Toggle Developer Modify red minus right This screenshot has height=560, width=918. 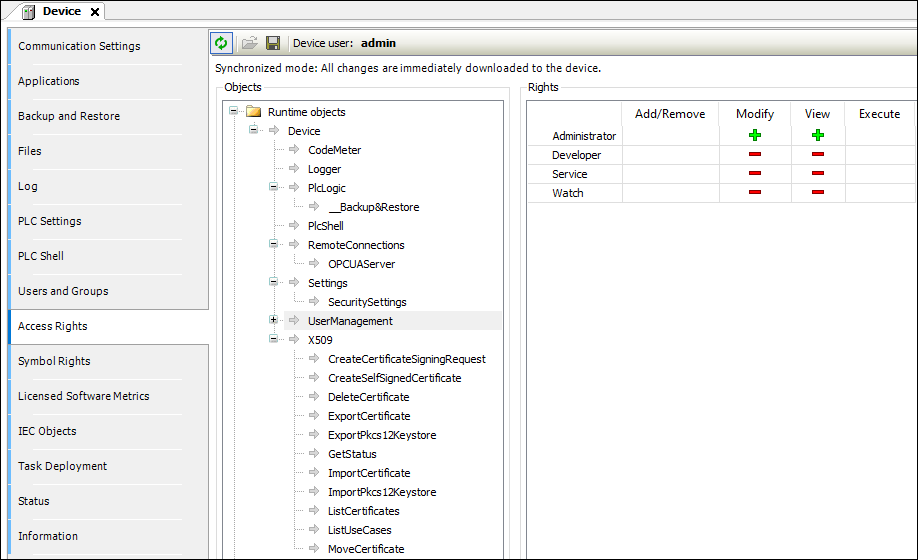pyautogui.click(x=755, y=155)
